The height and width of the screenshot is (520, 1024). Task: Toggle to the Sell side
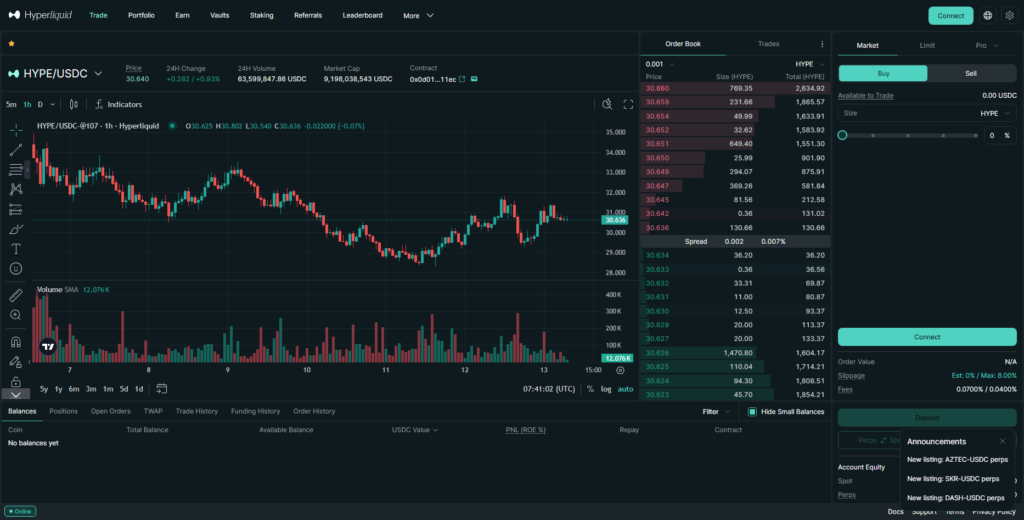[x=971, y=73]
